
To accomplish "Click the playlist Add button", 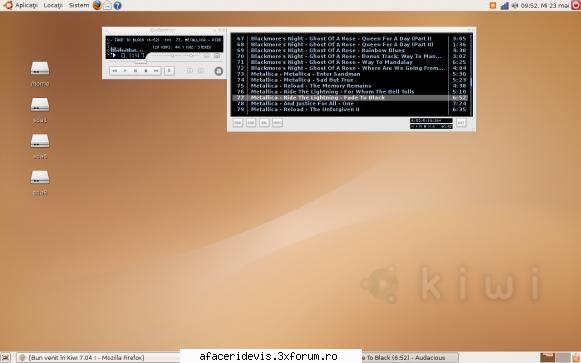I will (x=238, y=123).
